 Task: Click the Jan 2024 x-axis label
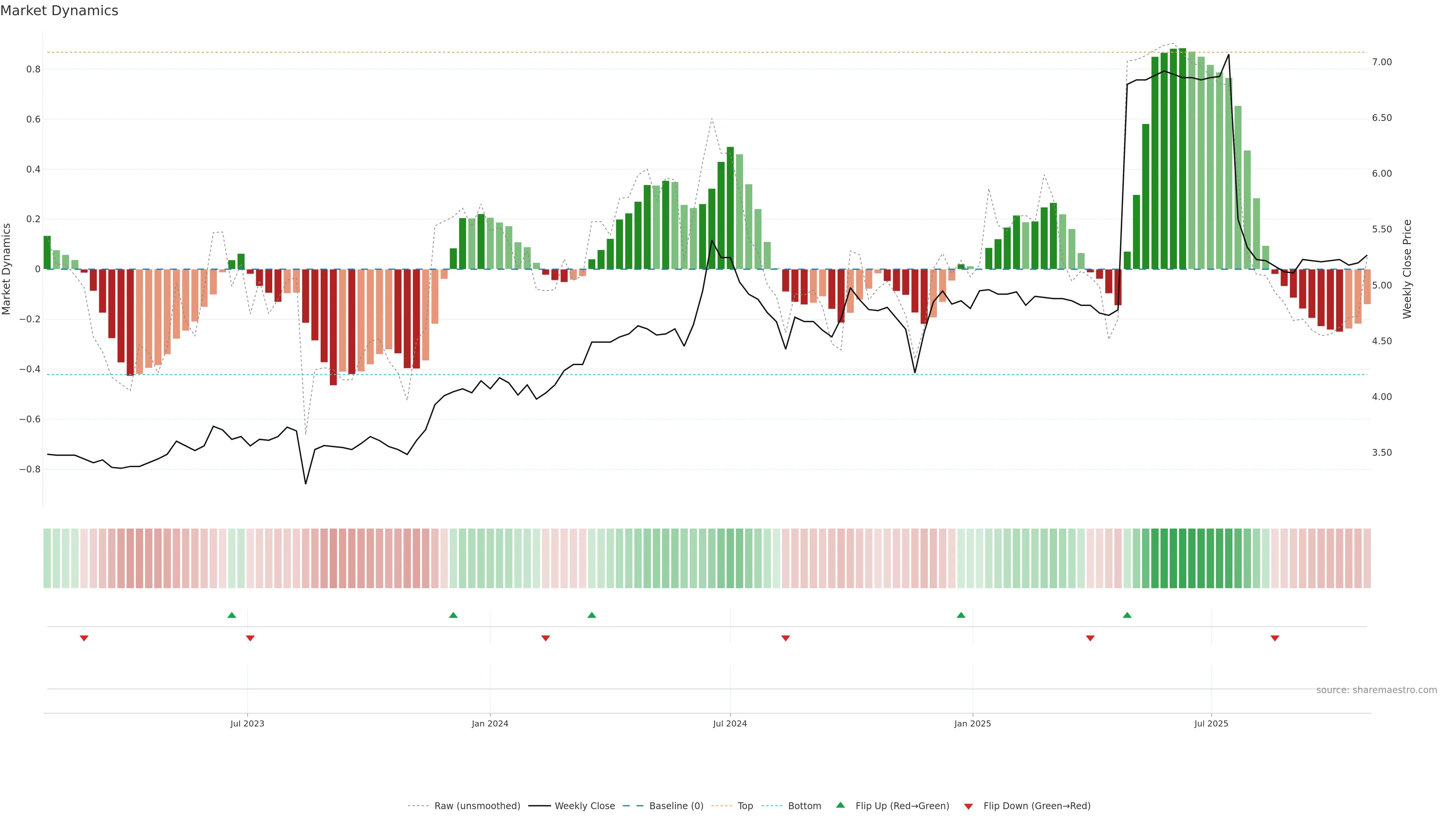point(490,723)
